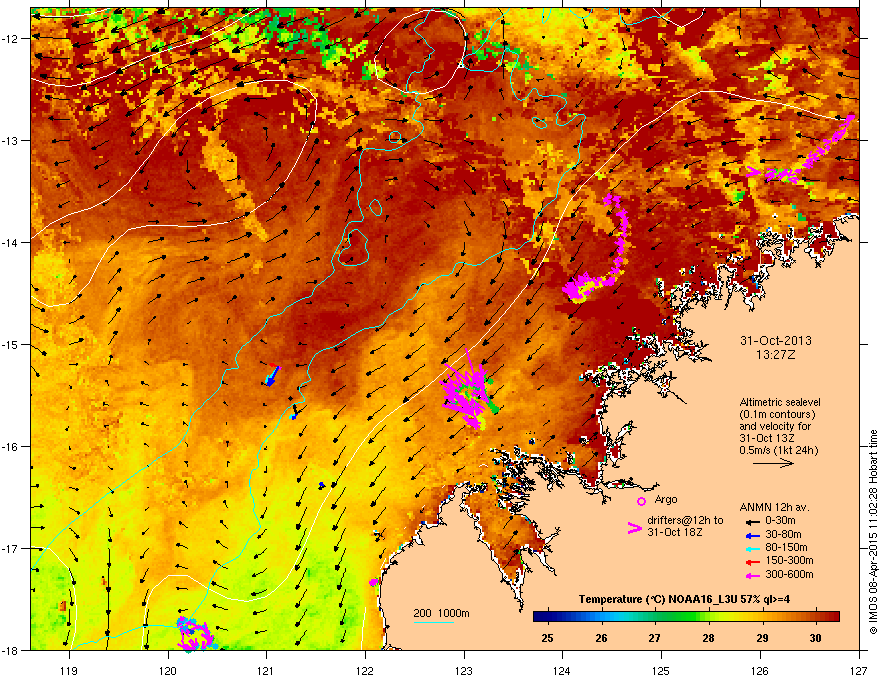The width and height of the screenshot is (880, 680).
Task: Click the 'drifters@12h to' legend label
Action: tap(685, 520)
